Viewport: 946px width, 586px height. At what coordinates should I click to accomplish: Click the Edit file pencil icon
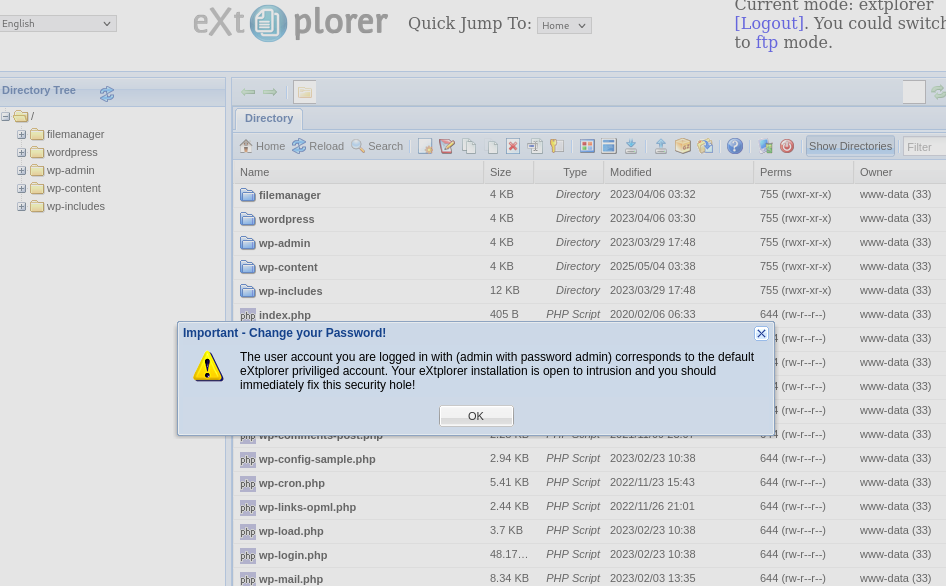(447, 147)
